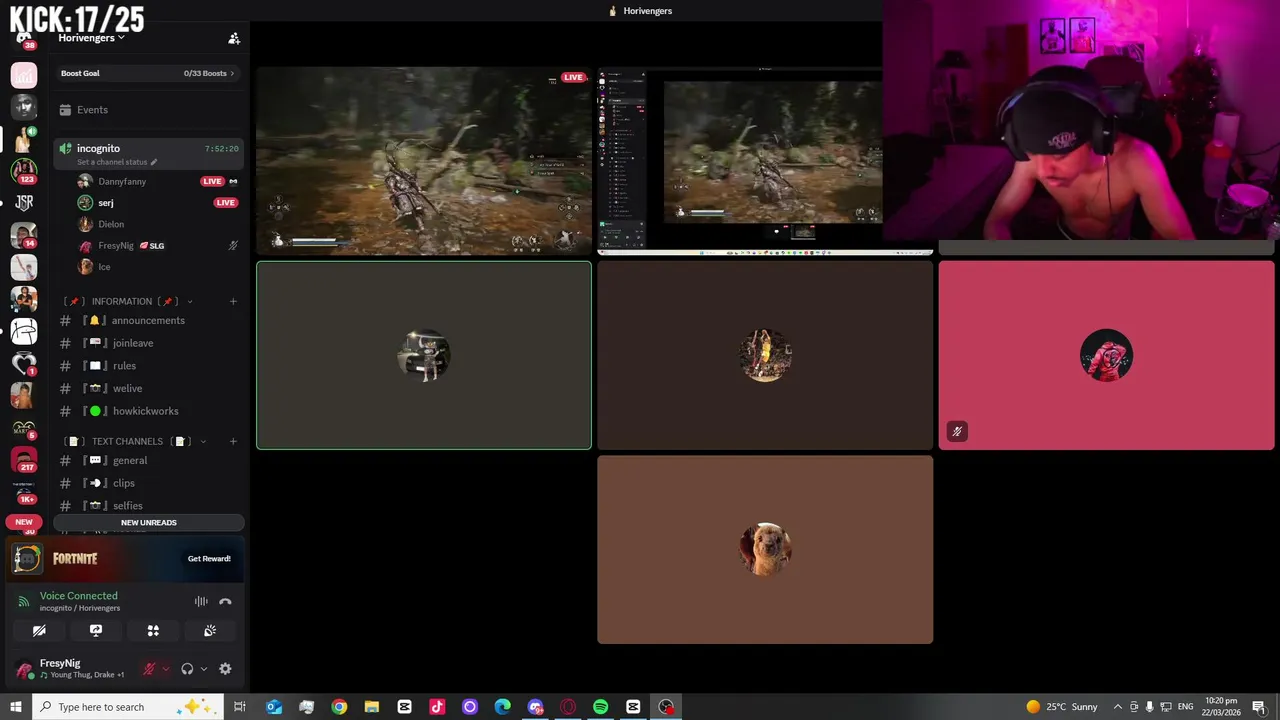
Task: Open the soundboard icon
Action: 210,631
